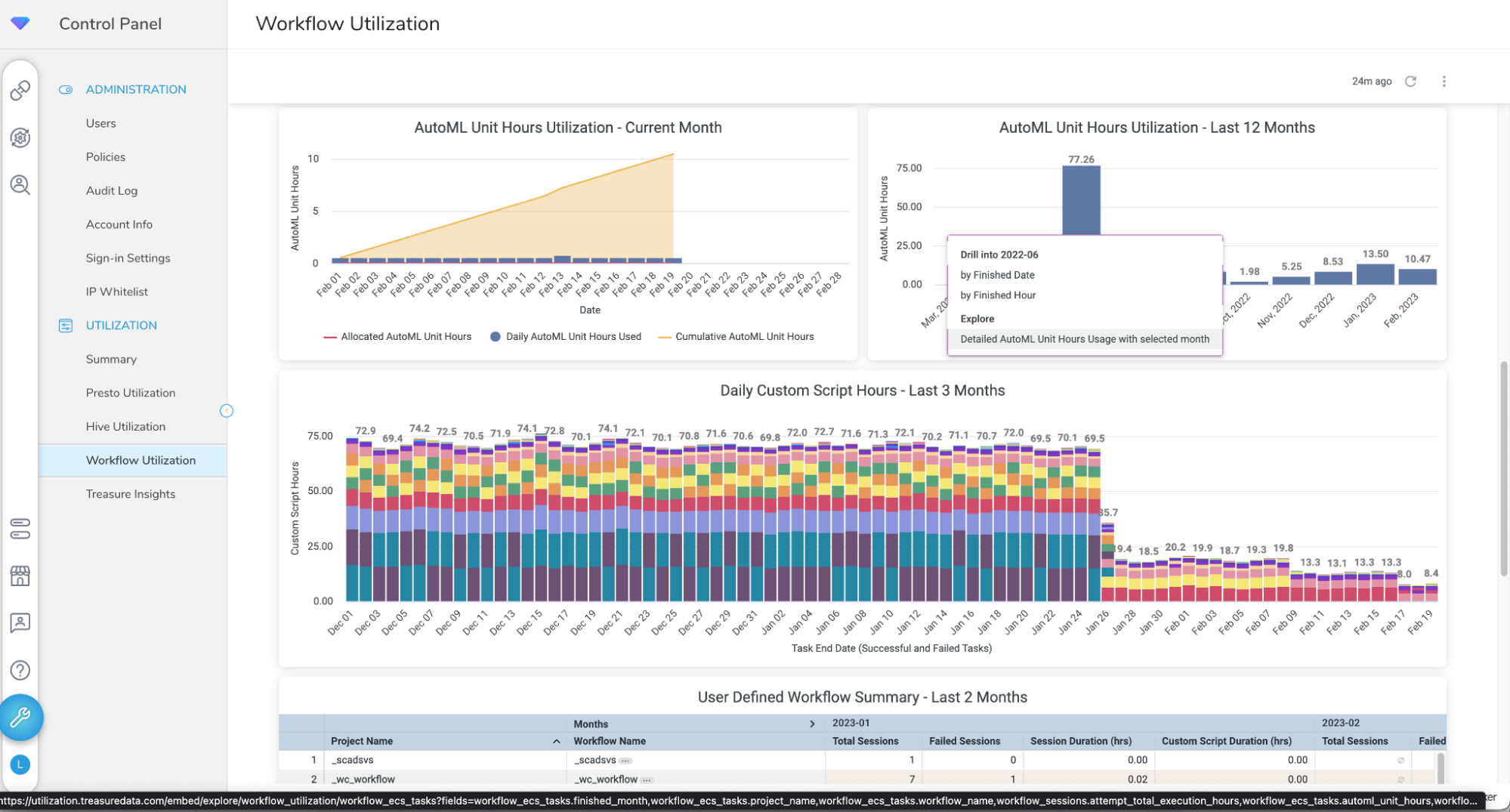The width and height of the screenshot is (1510, 812).
Task: Open the question mark help icon
Action: pyautogui.click(x=20, y=670)
